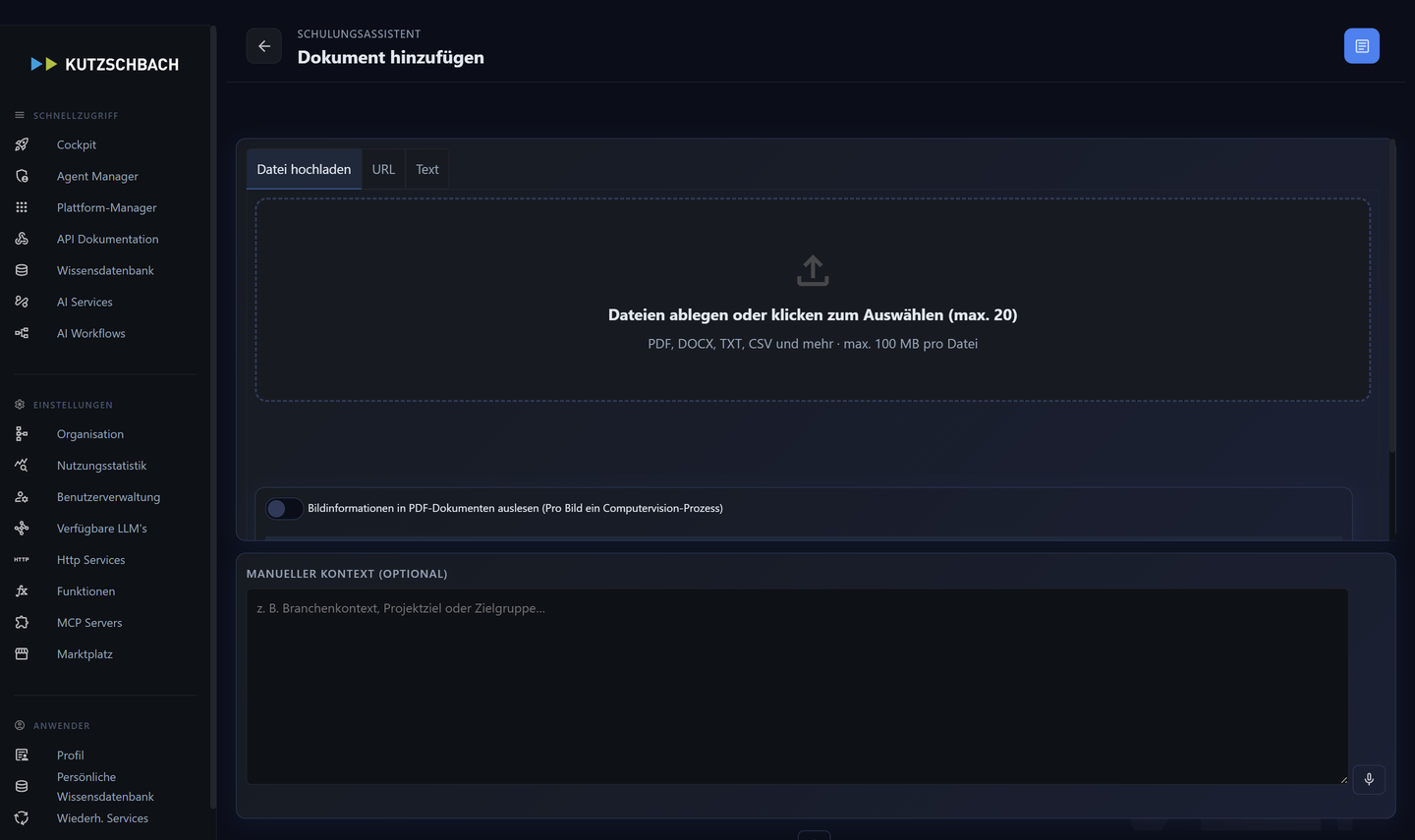Click the Wiederh. Services icon
The image size is (1415, 840).
[x=22, y=817]
